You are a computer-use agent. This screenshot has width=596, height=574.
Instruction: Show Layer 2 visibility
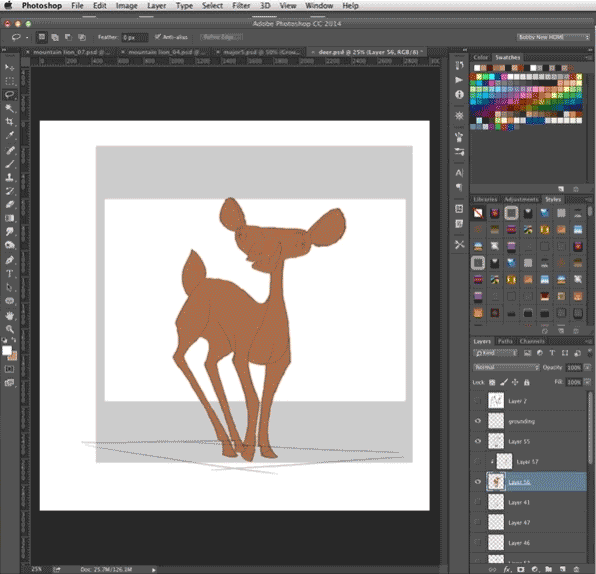[478, 401]
